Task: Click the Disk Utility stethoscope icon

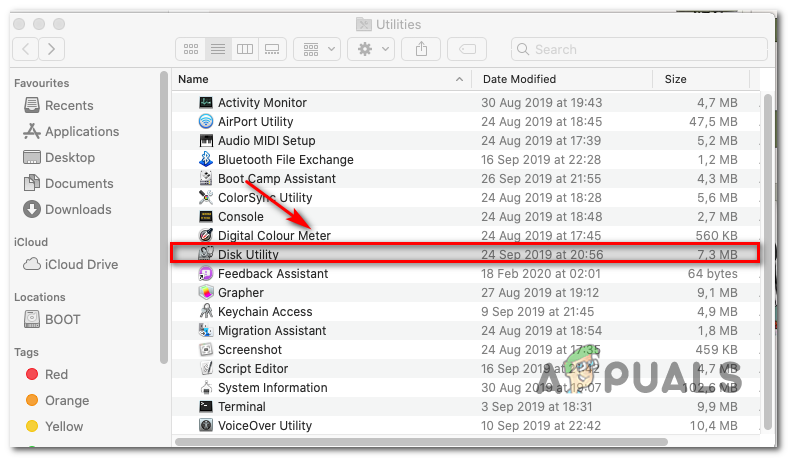Action: click(x=206, y=253)
